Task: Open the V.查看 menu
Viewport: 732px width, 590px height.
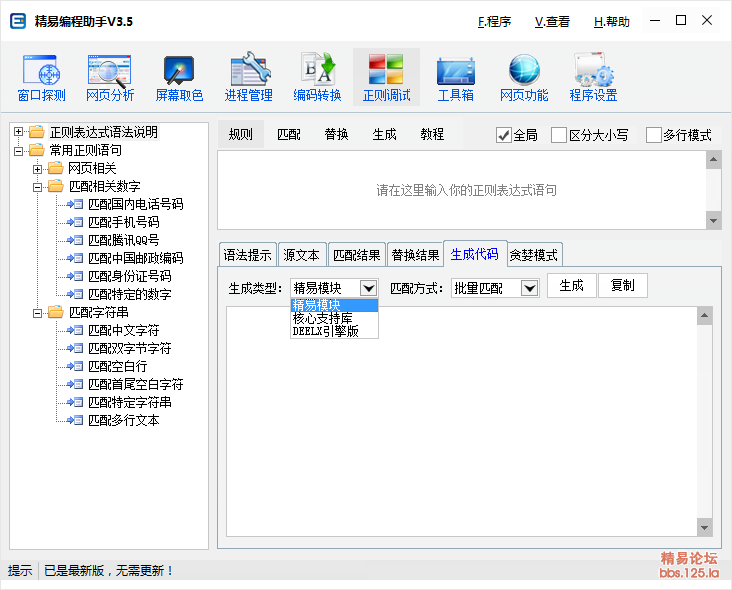Action: coord(552,21)
